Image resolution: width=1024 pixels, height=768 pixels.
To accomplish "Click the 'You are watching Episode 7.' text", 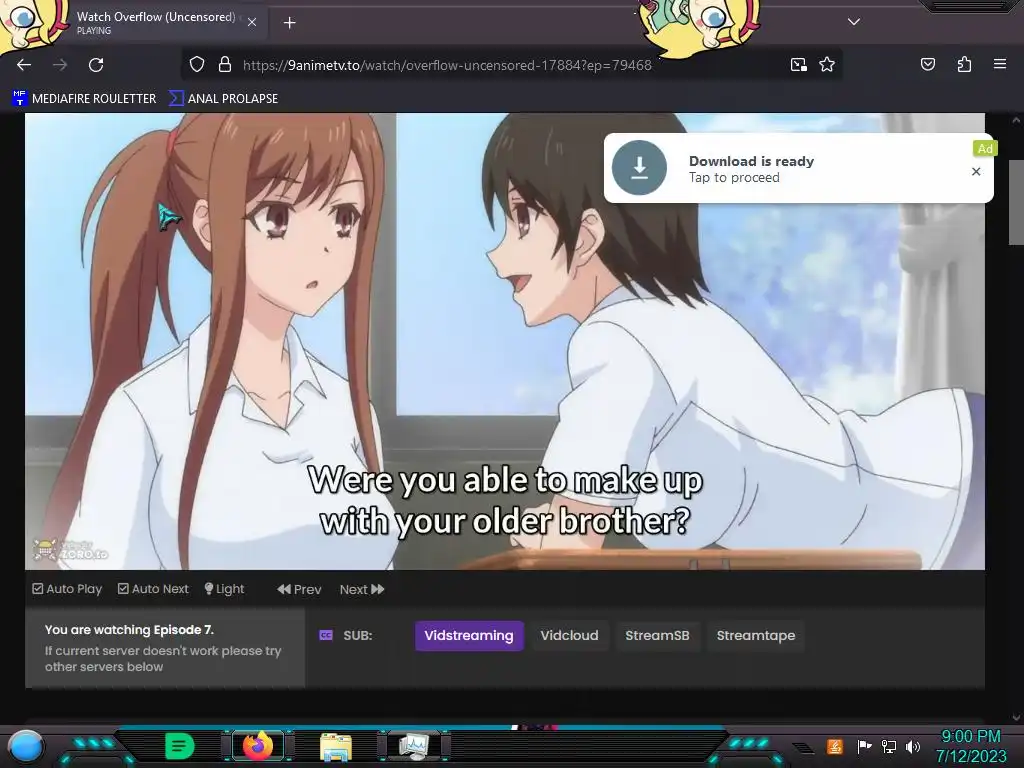I will (129, 630).
